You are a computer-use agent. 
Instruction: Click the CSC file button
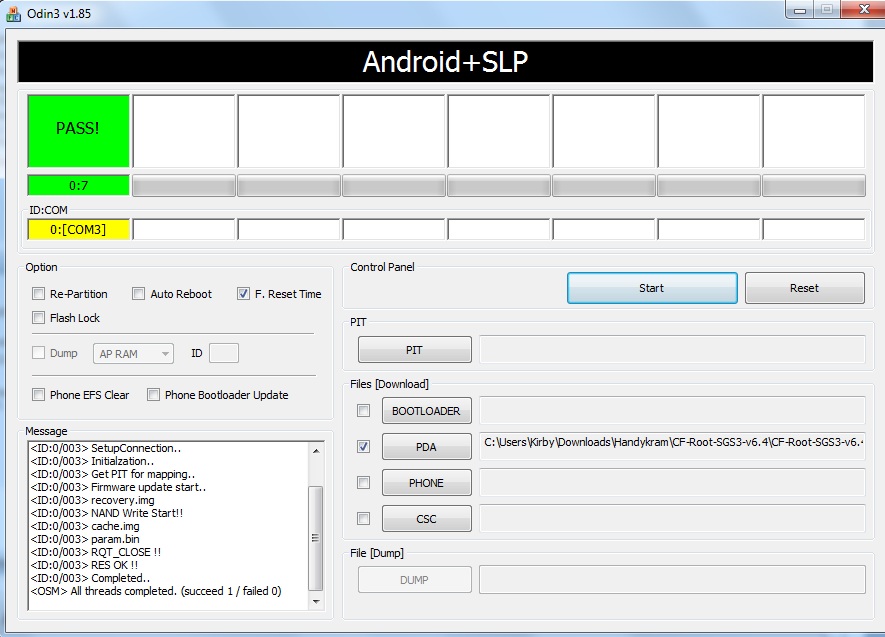click(x=427, y=519)
